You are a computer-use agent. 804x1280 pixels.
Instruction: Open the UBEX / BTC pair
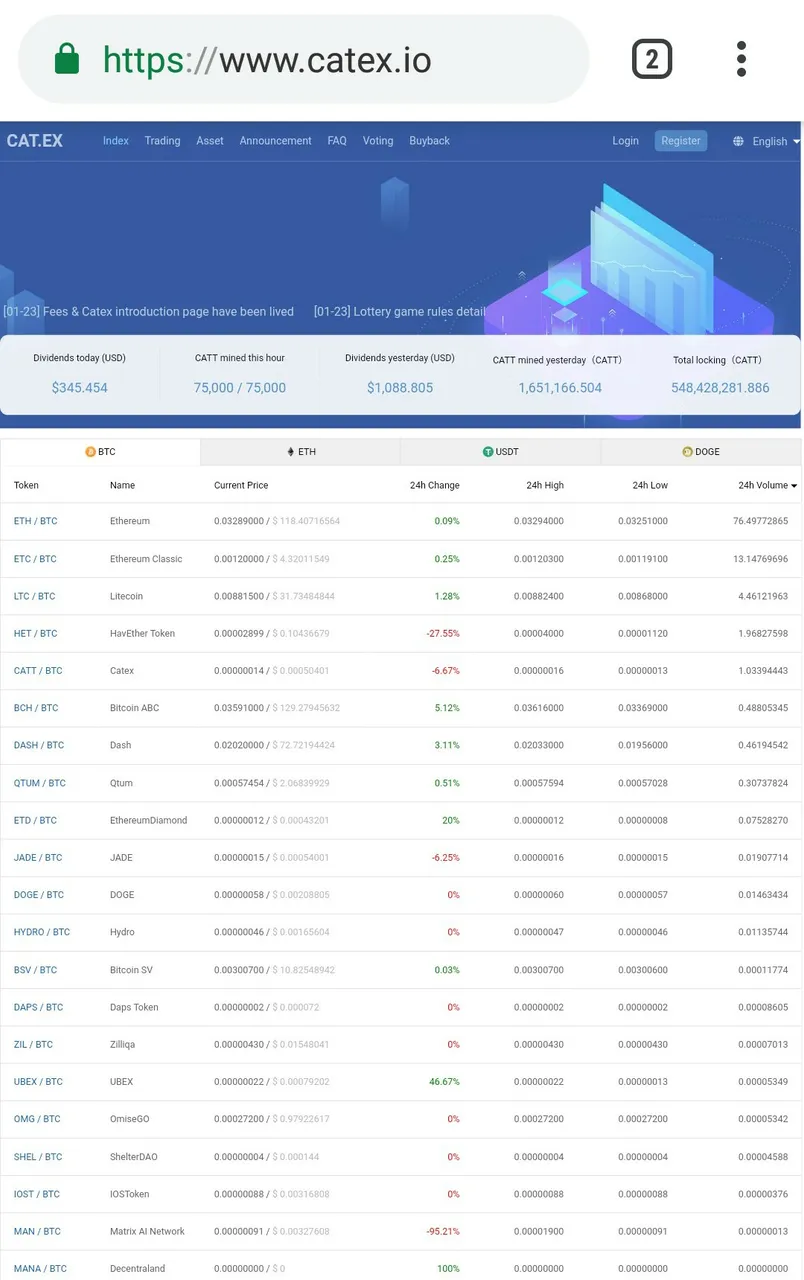[x=38, y=1082]
